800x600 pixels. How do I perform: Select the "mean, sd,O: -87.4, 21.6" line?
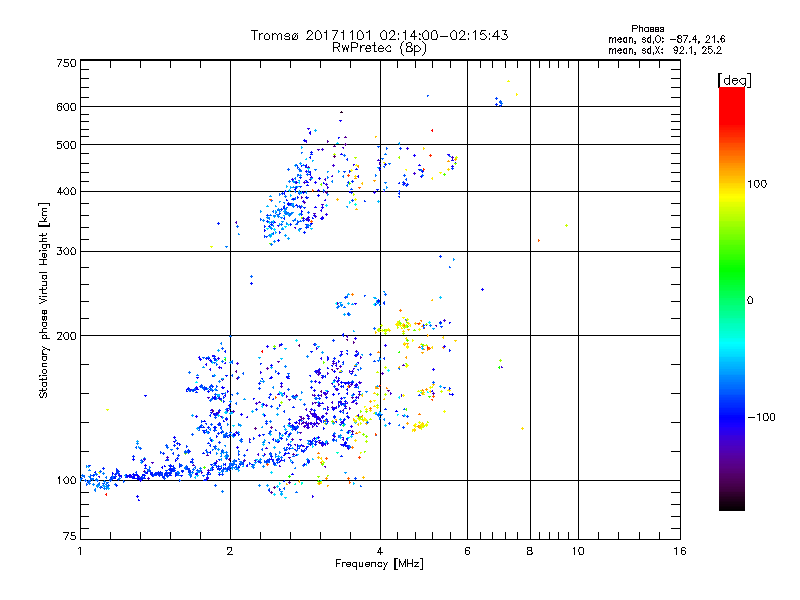[x=666, y=39]
